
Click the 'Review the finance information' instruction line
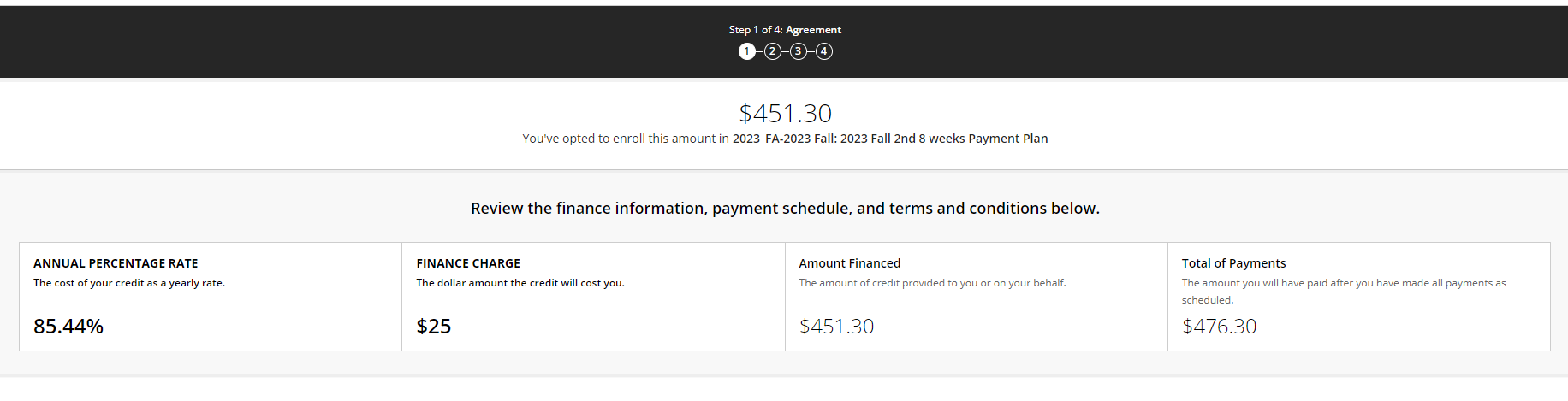click(x=785, y=209)
